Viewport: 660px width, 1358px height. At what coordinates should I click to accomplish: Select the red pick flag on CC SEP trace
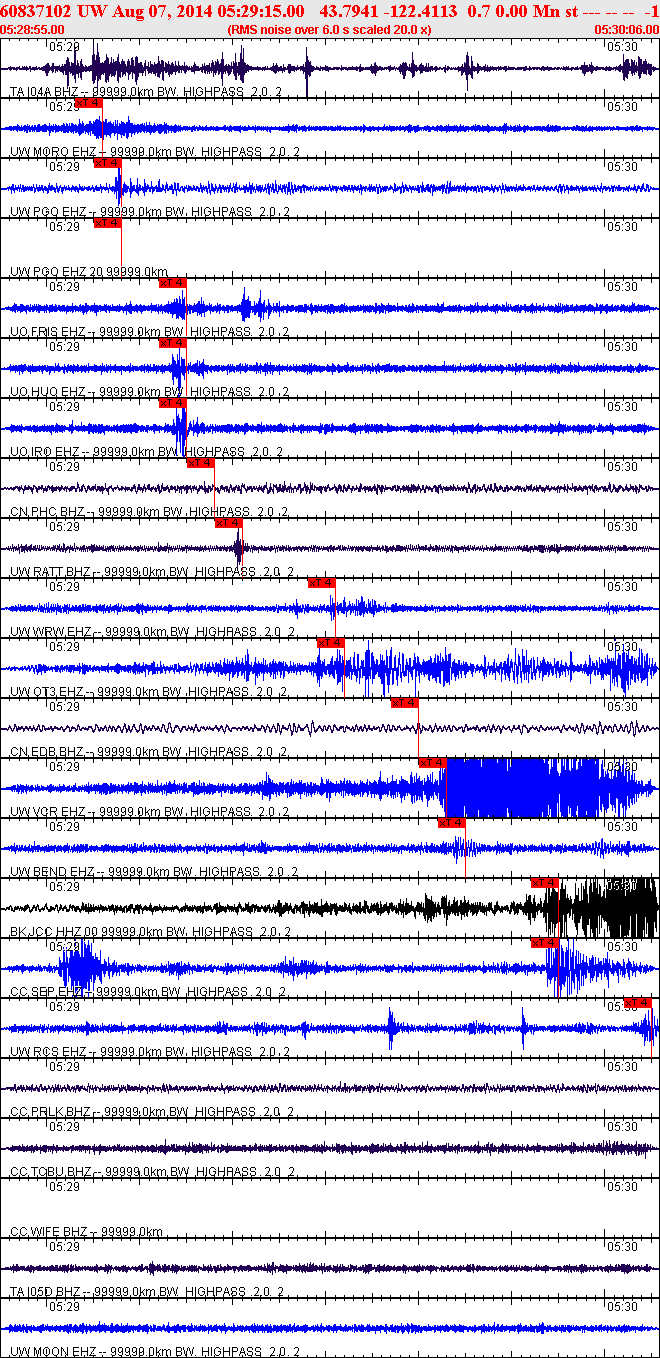(x=544, y=942)
